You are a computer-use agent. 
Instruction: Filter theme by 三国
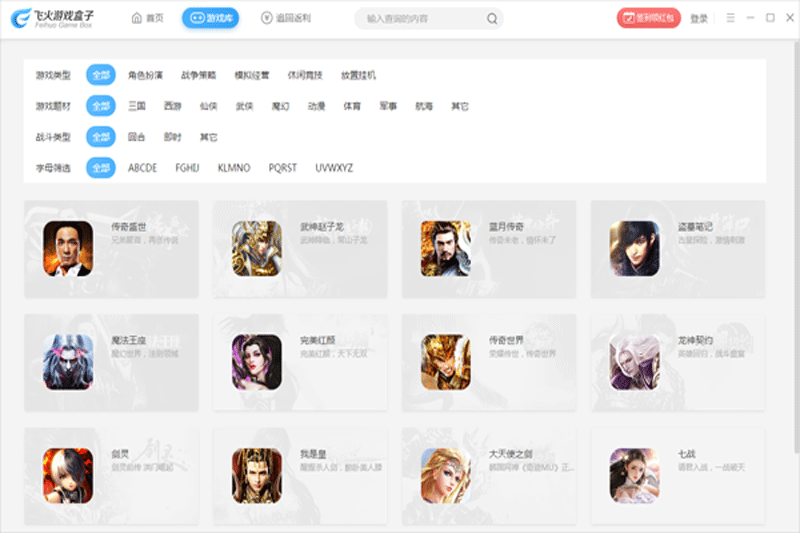click(x=137, y=106)
